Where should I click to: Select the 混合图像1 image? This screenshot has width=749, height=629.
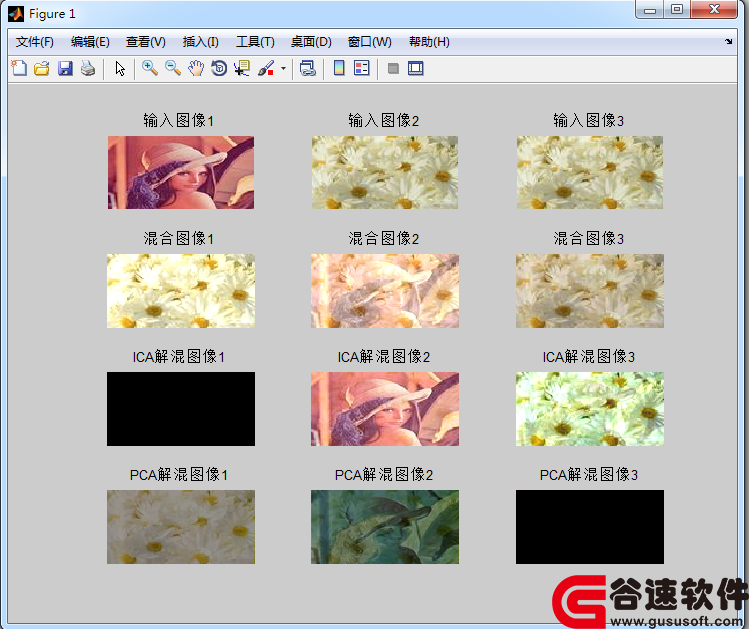pyautogui.click(x=181, y=291)
